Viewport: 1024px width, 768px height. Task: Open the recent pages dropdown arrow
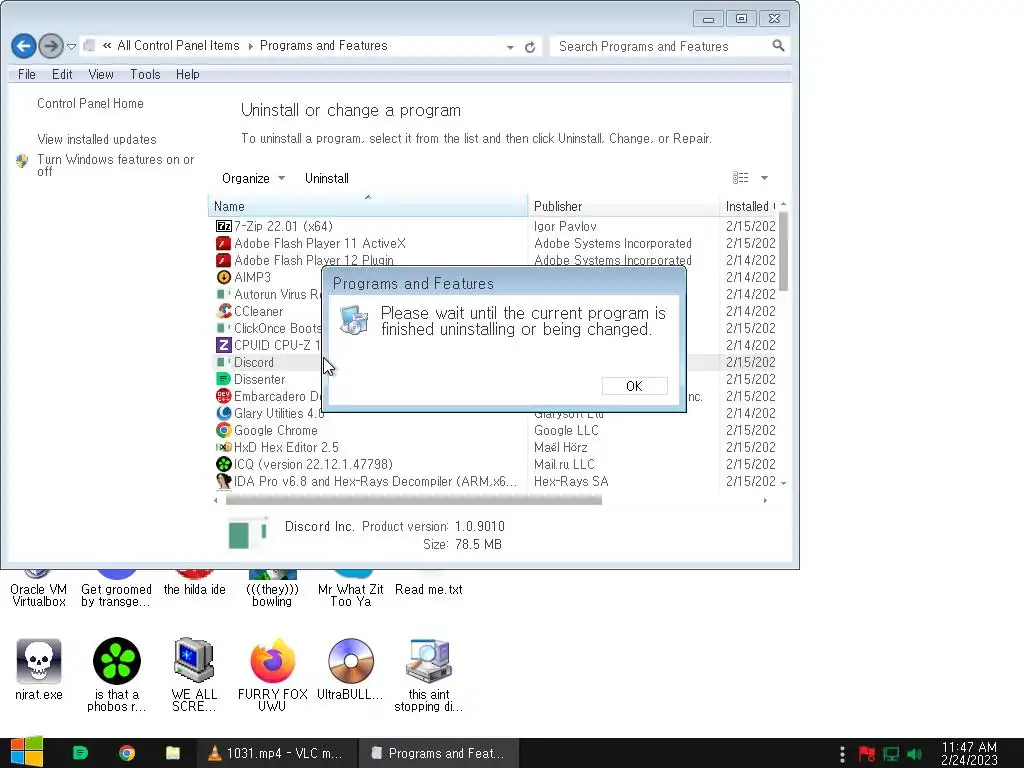[71, 47]
